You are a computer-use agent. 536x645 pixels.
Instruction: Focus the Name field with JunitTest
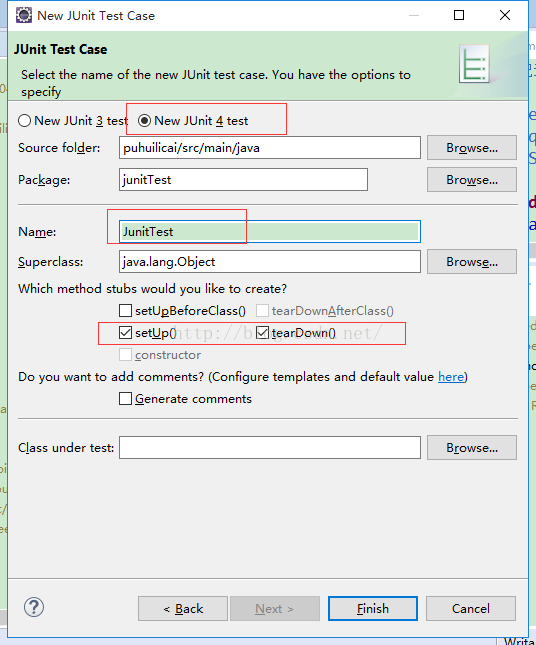click(x=270, y=232)
